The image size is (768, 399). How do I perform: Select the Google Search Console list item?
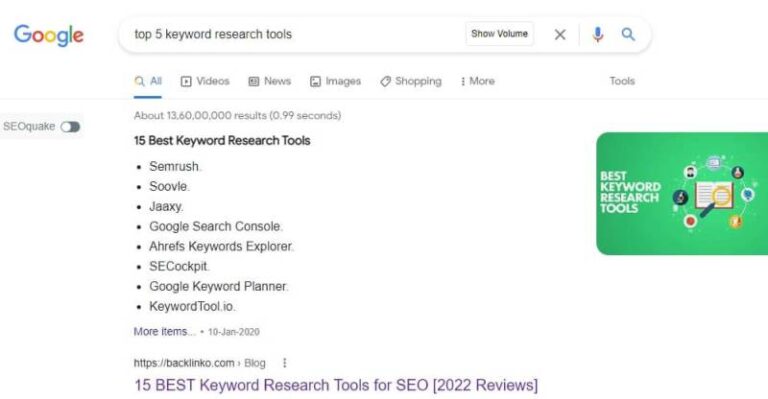215,226
